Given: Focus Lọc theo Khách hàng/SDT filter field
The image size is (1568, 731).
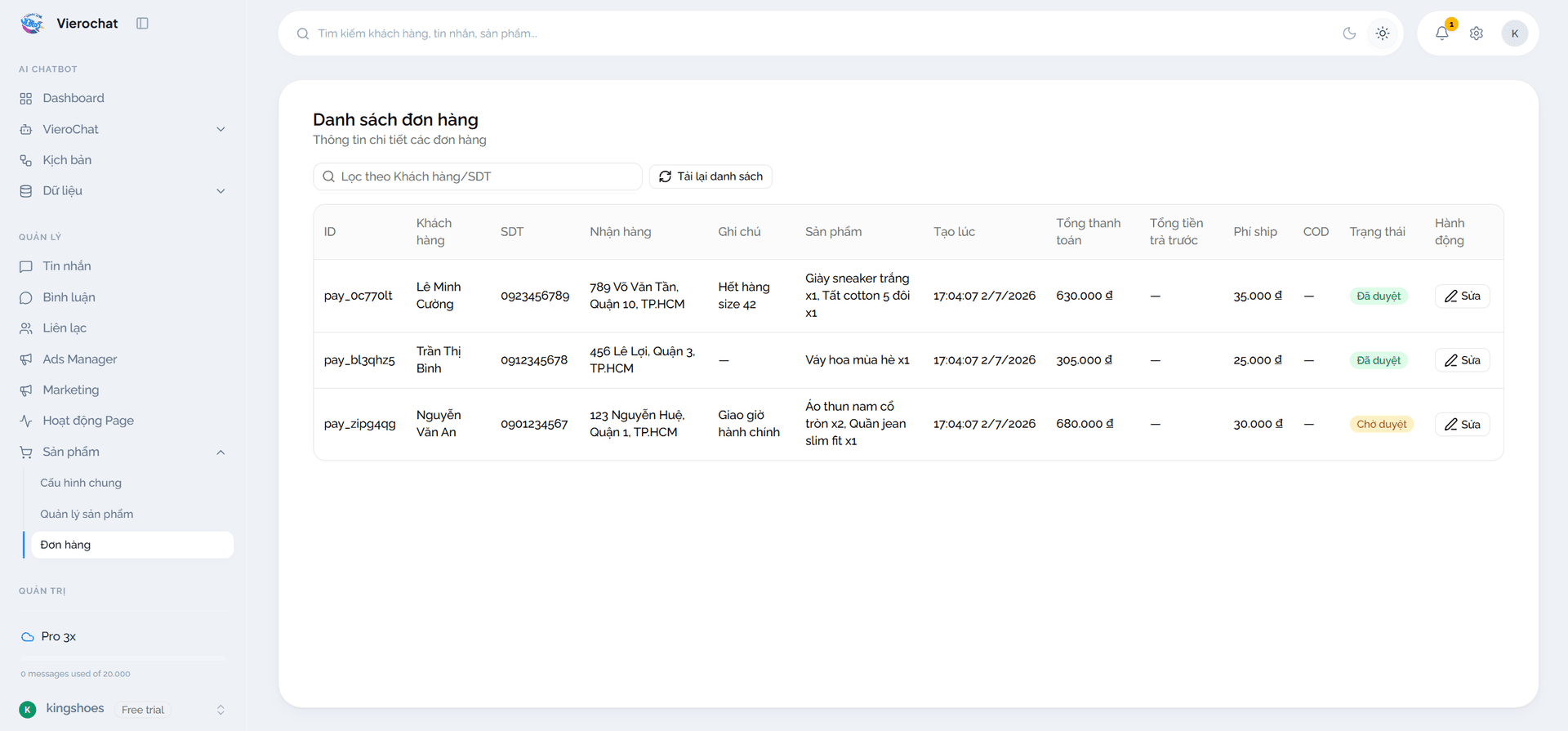Looking at the screenshot, I should pos(478,176).
